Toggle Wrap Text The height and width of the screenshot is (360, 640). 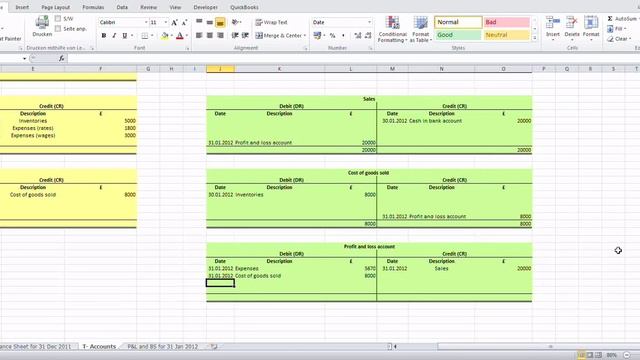[x=271, y=22]
